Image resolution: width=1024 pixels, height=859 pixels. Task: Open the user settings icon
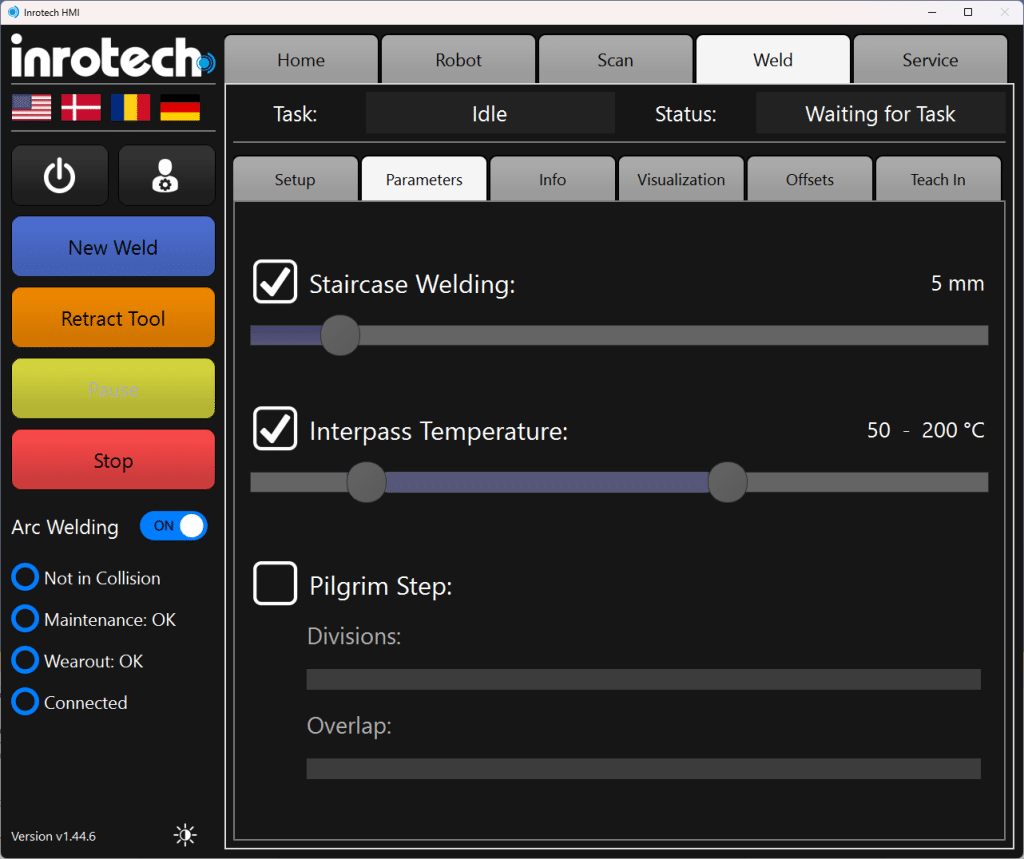click(x=166, y=176)
